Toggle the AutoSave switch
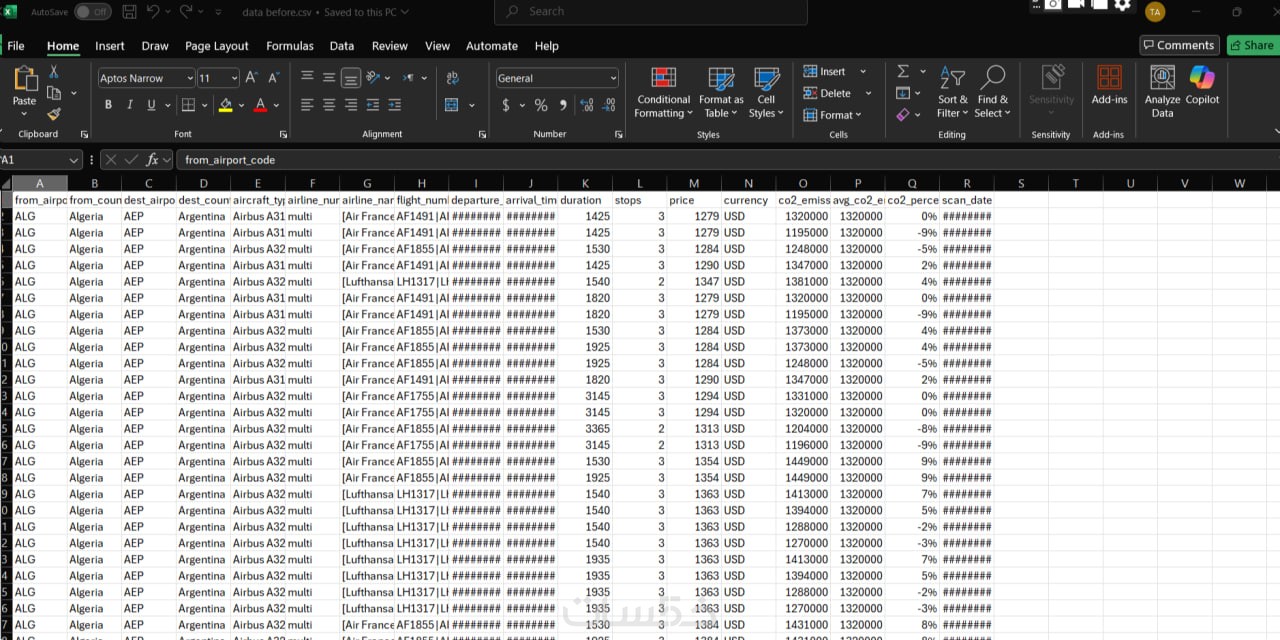Viewport: 1280px width, 640px height. 92,12
